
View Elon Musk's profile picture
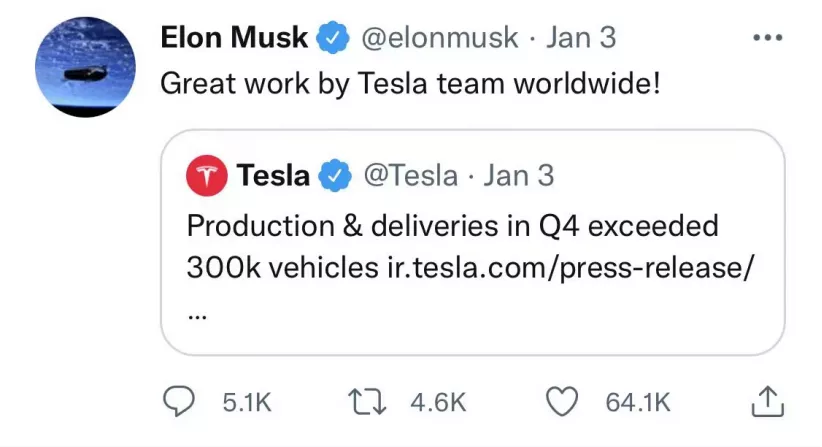(x=85, y=67)
